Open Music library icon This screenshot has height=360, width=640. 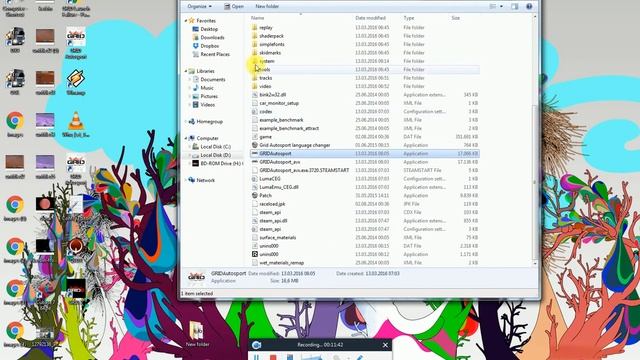point(196,88)
